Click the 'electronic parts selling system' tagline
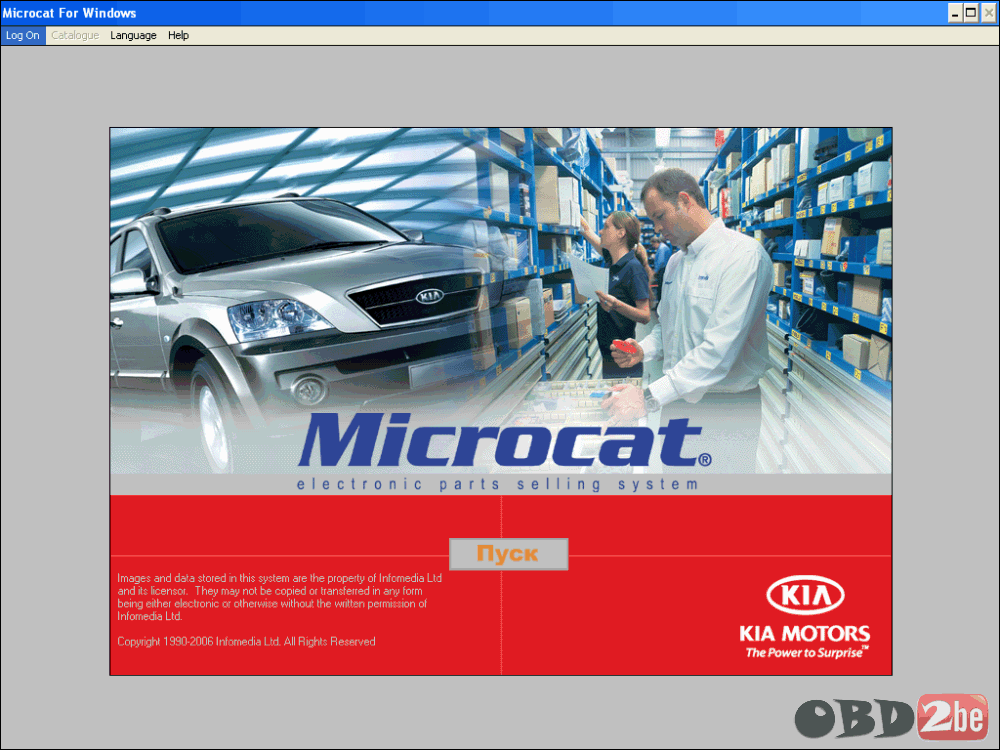Screen dimensions: 1000x750 pyautogui.click(x=497, y=484)
